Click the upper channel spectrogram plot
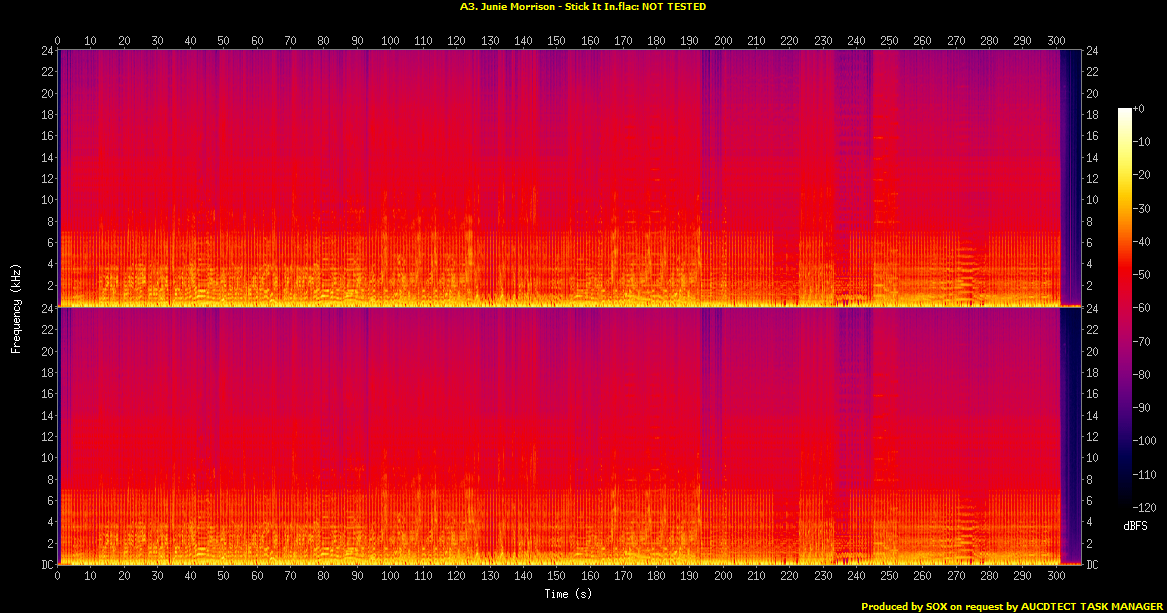1167x613 pixels. 569,179
